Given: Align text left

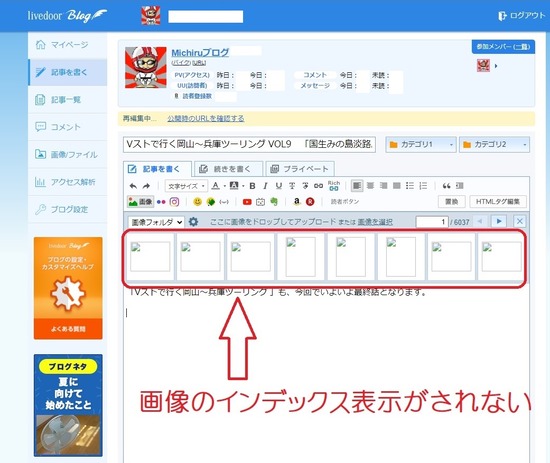Looking at the screenshot, I should click(357, 186).
